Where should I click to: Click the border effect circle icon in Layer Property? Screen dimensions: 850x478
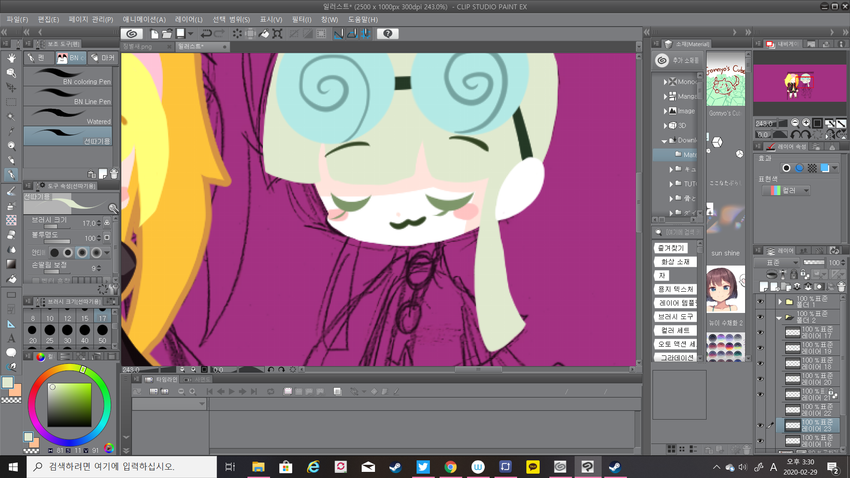click(787, 168)
